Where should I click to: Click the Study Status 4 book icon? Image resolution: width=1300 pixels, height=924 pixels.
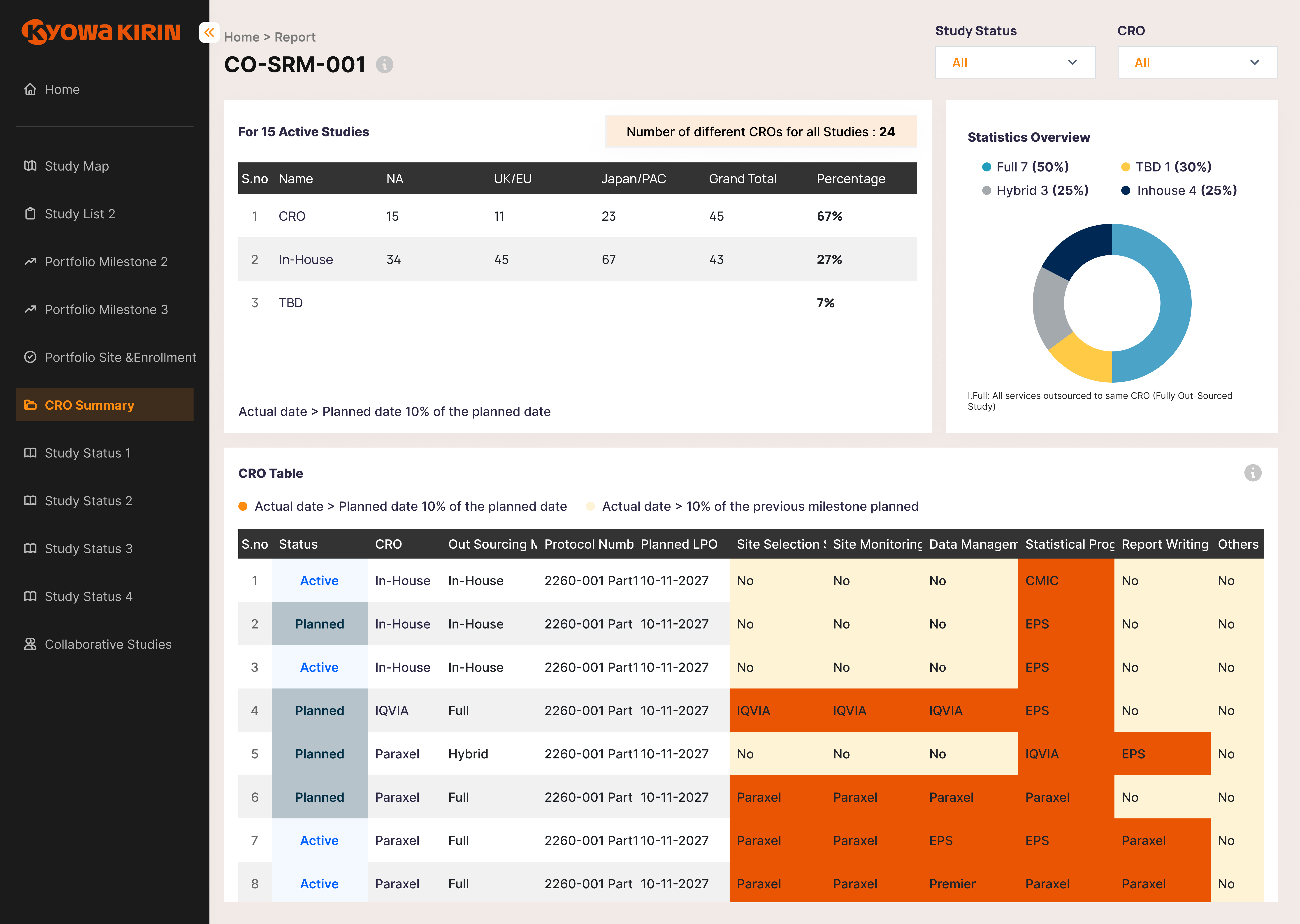pos(30,596)
